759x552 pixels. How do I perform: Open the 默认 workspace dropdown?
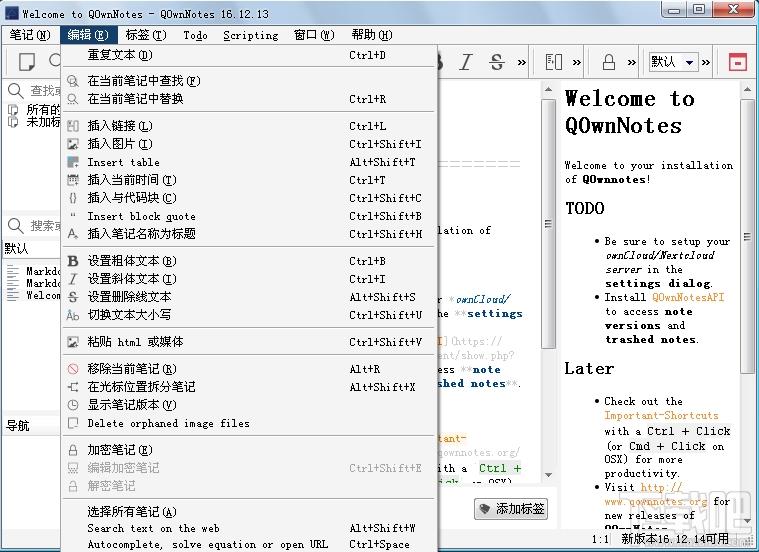(673, 62)
